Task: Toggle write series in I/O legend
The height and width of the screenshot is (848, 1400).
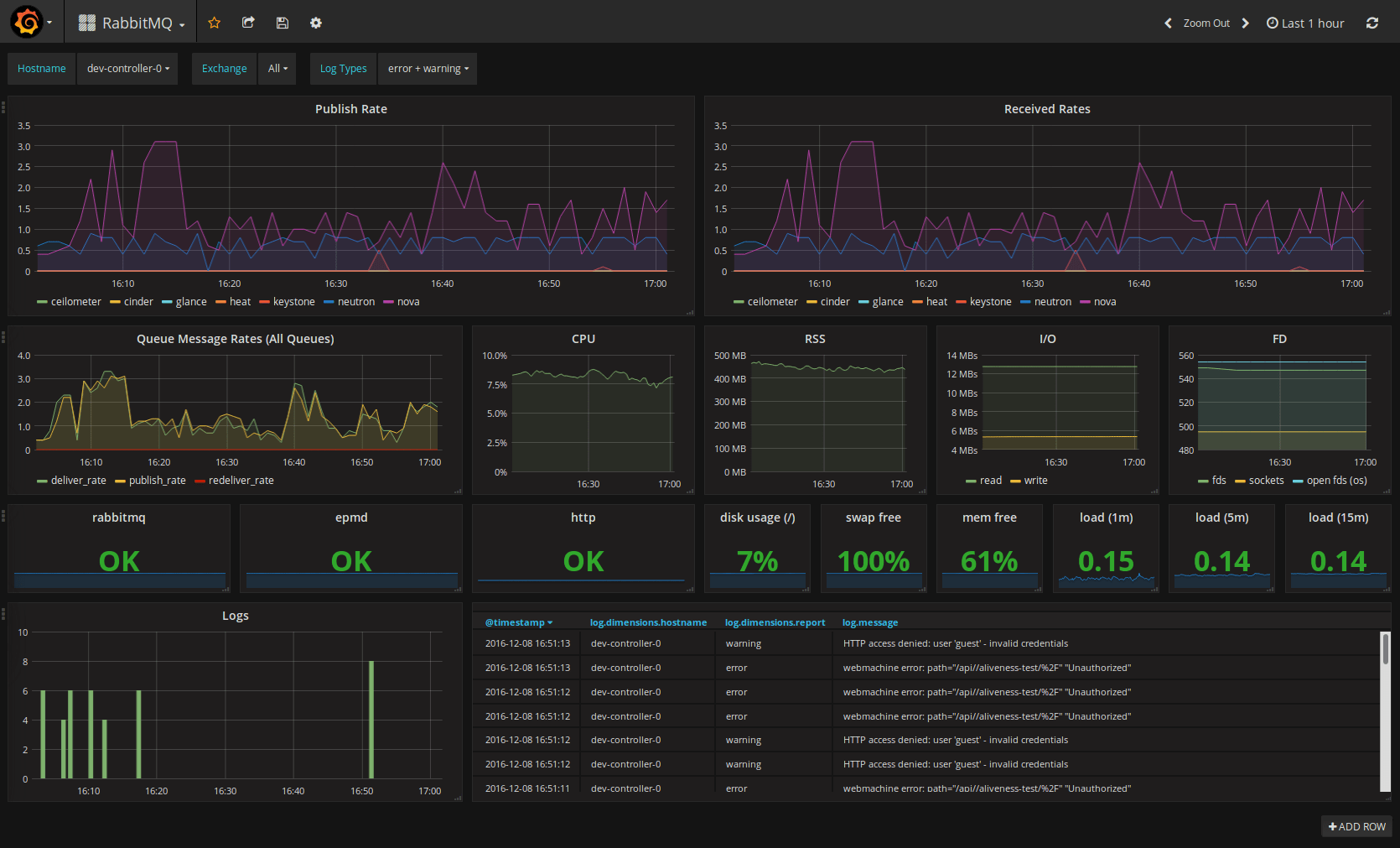Action: 1035,481
